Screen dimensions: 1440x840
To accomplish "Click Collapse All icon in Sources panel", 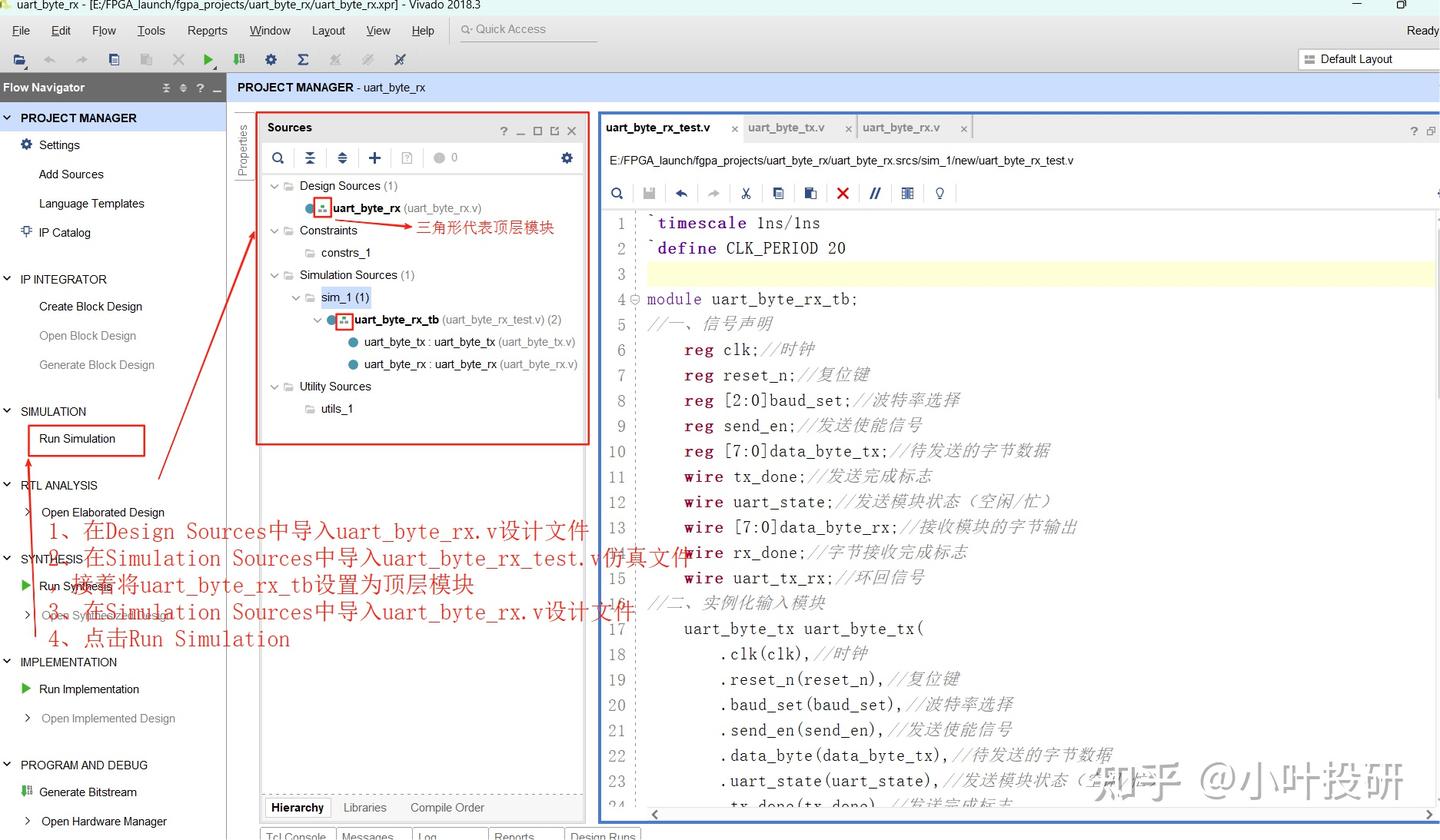I will click(x=310, y=157).
